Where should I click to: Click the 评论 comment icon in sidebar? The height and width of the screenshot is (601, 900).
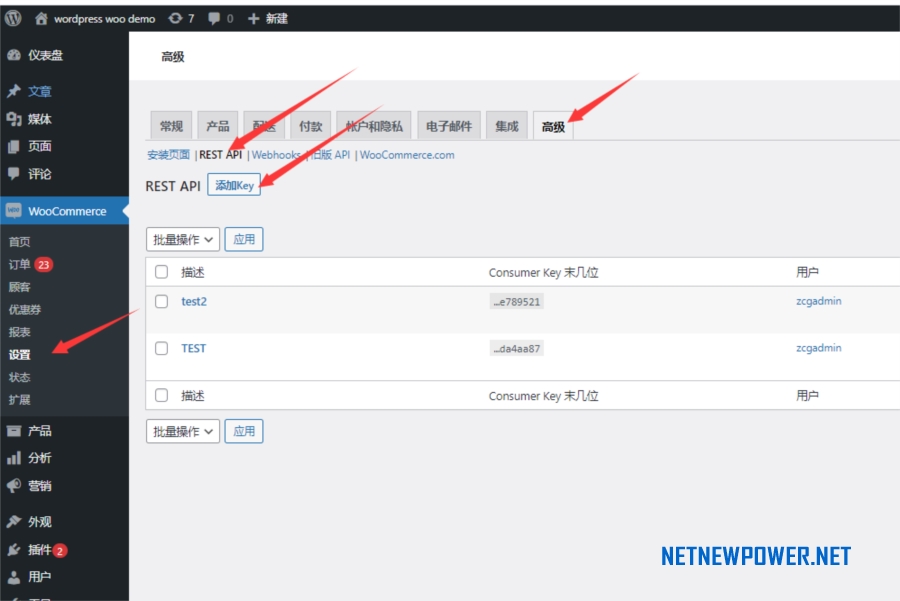(14, 174)
